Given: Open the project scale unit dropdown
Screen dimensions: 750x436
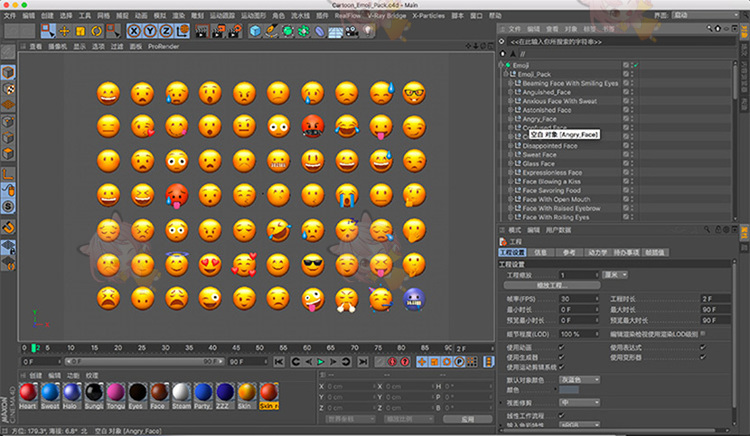Looking at the screenshot, I should point(615,275).
